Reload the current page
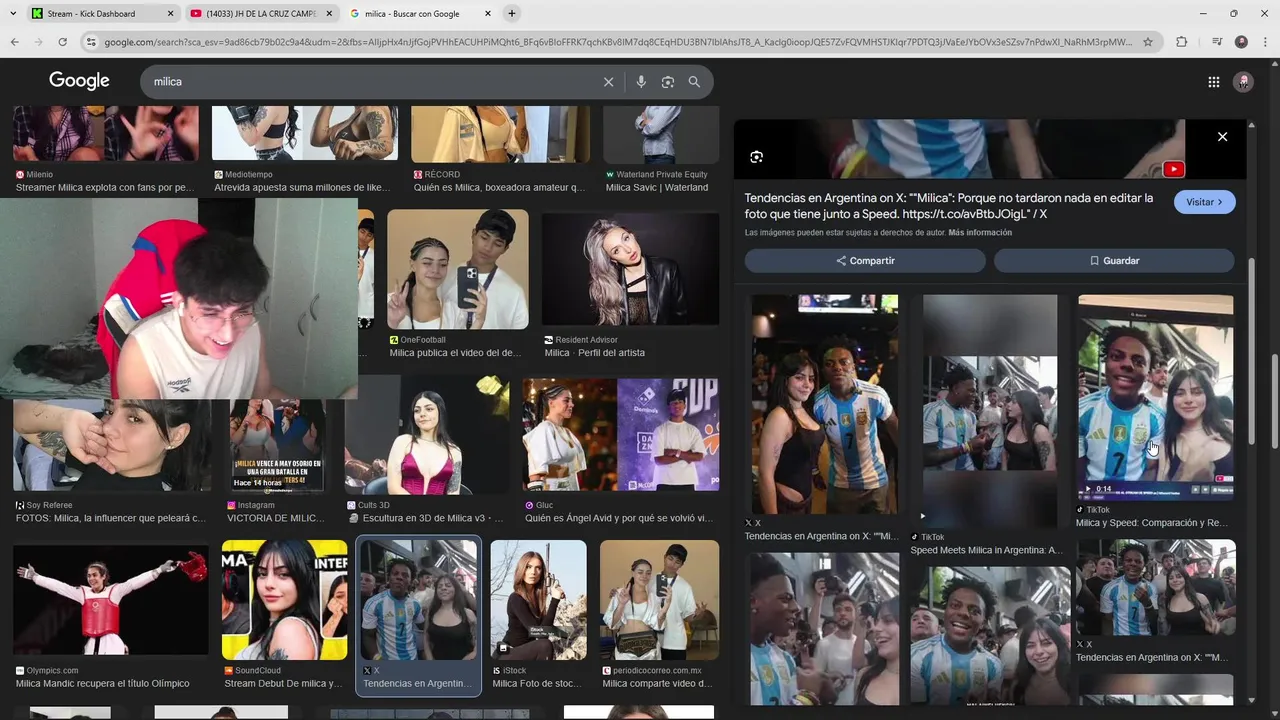Screen dimensions: 1280x720 click(62, 42)
